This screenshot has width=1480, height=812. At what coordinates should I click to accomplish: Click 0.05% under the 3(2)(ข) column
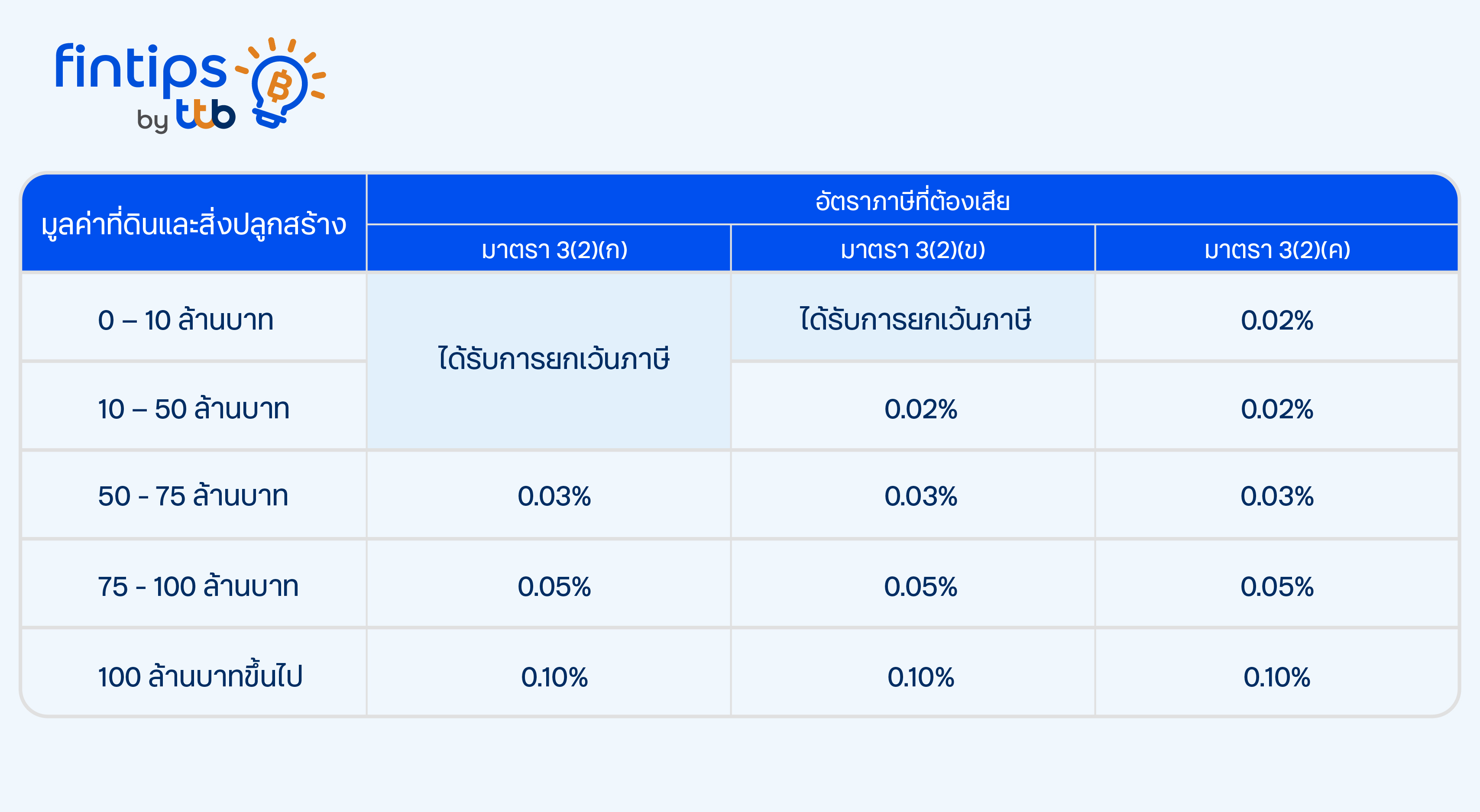click(920, 586)
